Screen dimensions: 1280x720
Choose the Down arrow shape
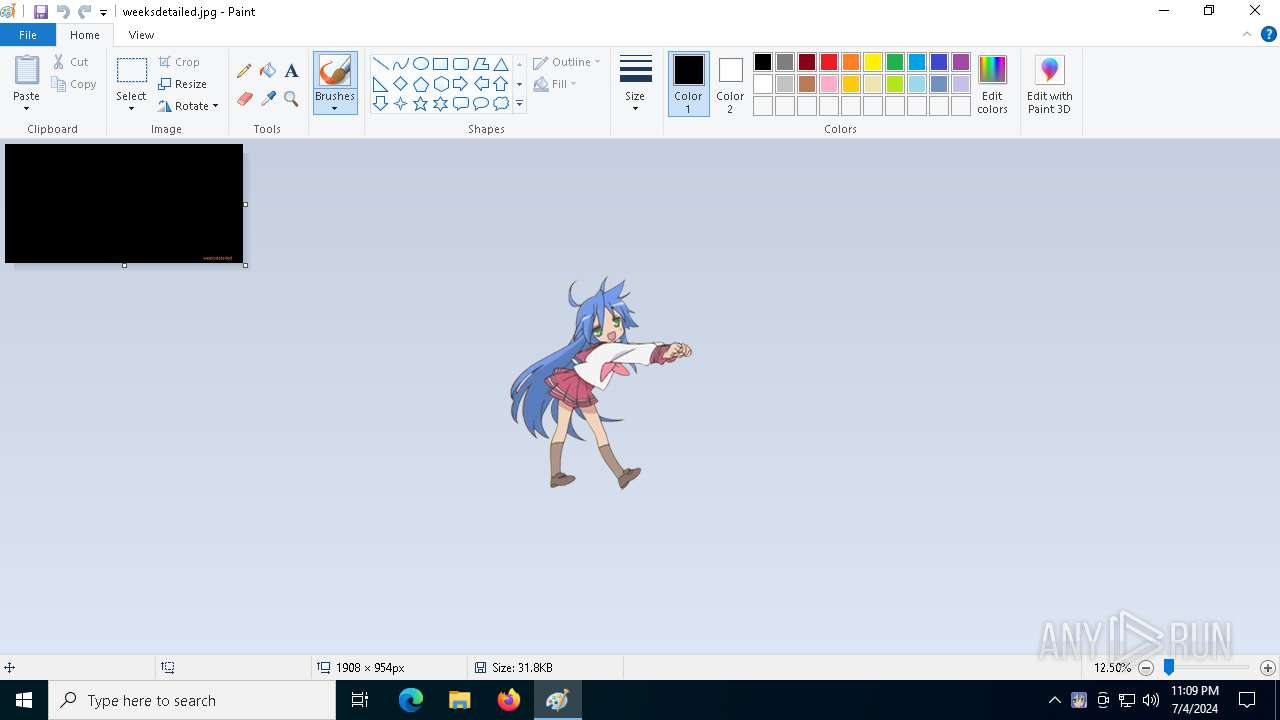point(380,104)
